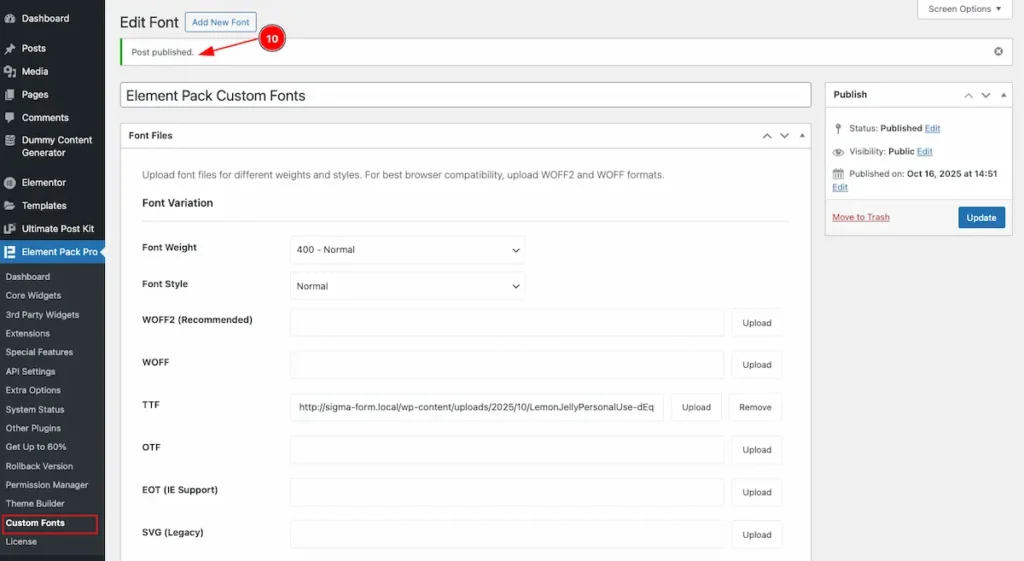Open Media via its sidebar icon
This screenshot has width=1024, height=561.
tap(10, 71)
